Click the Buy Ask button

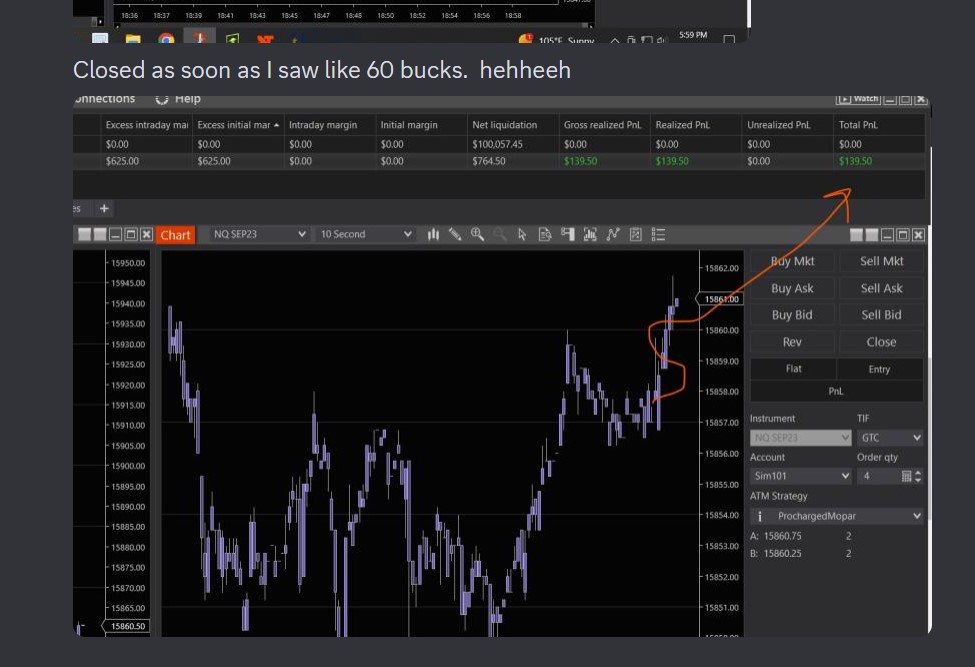(x=792, y=288)
